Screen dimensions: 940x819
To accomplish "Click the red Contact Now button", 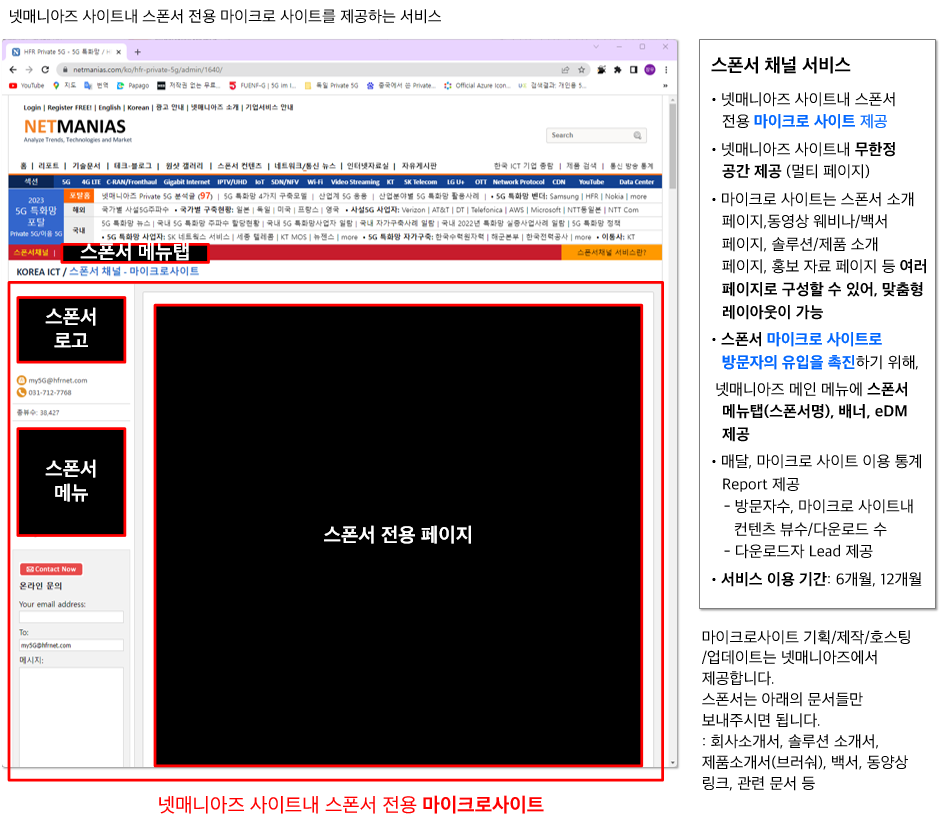I will (x=52, y=569).
